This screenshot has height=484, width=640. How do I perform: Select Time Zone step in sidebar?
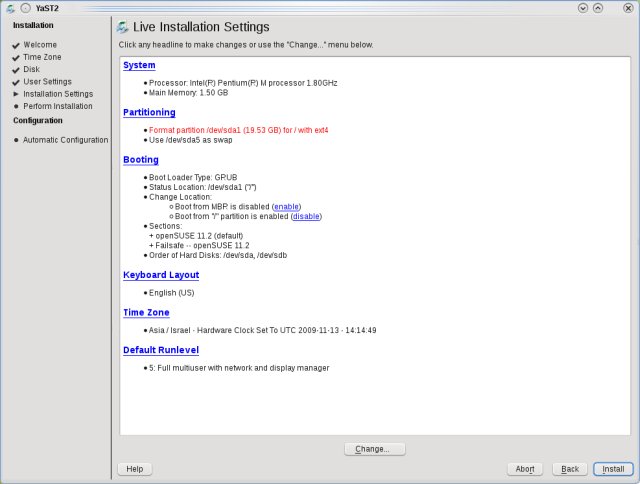pyautogui.click(x=42, y=57)
